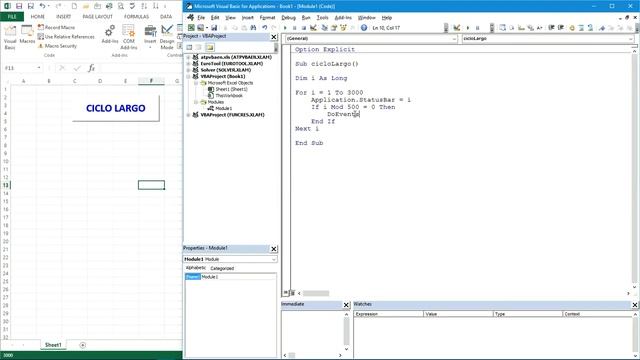
Task: Switch to the Alphabetic properties tab
Action: (196, 268)
